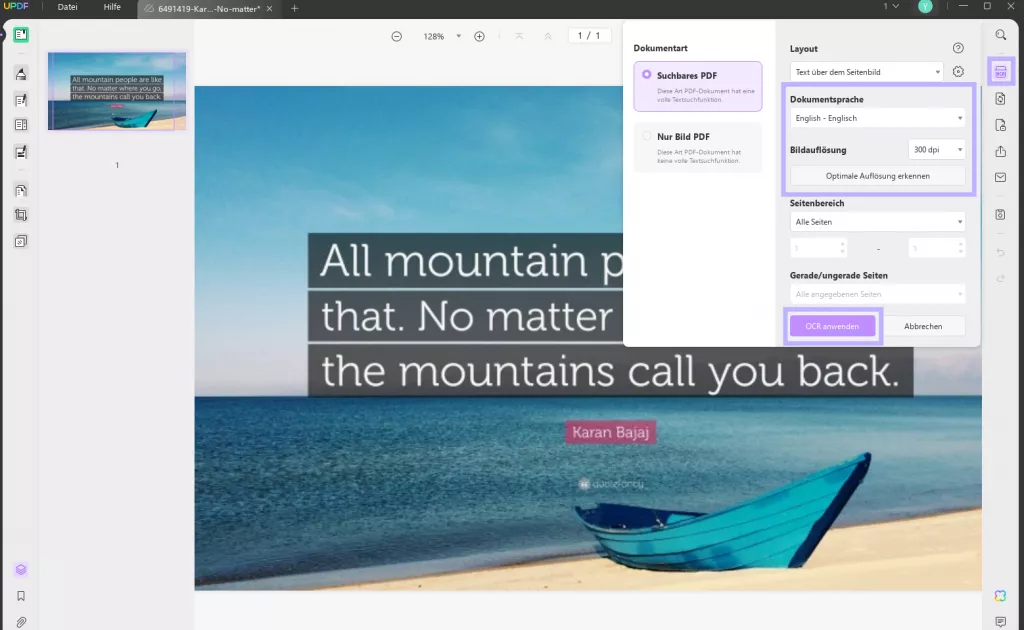Open Layout help question mark icon
This screenshot has height=630, width=1024.
click(x=958, y=48)
